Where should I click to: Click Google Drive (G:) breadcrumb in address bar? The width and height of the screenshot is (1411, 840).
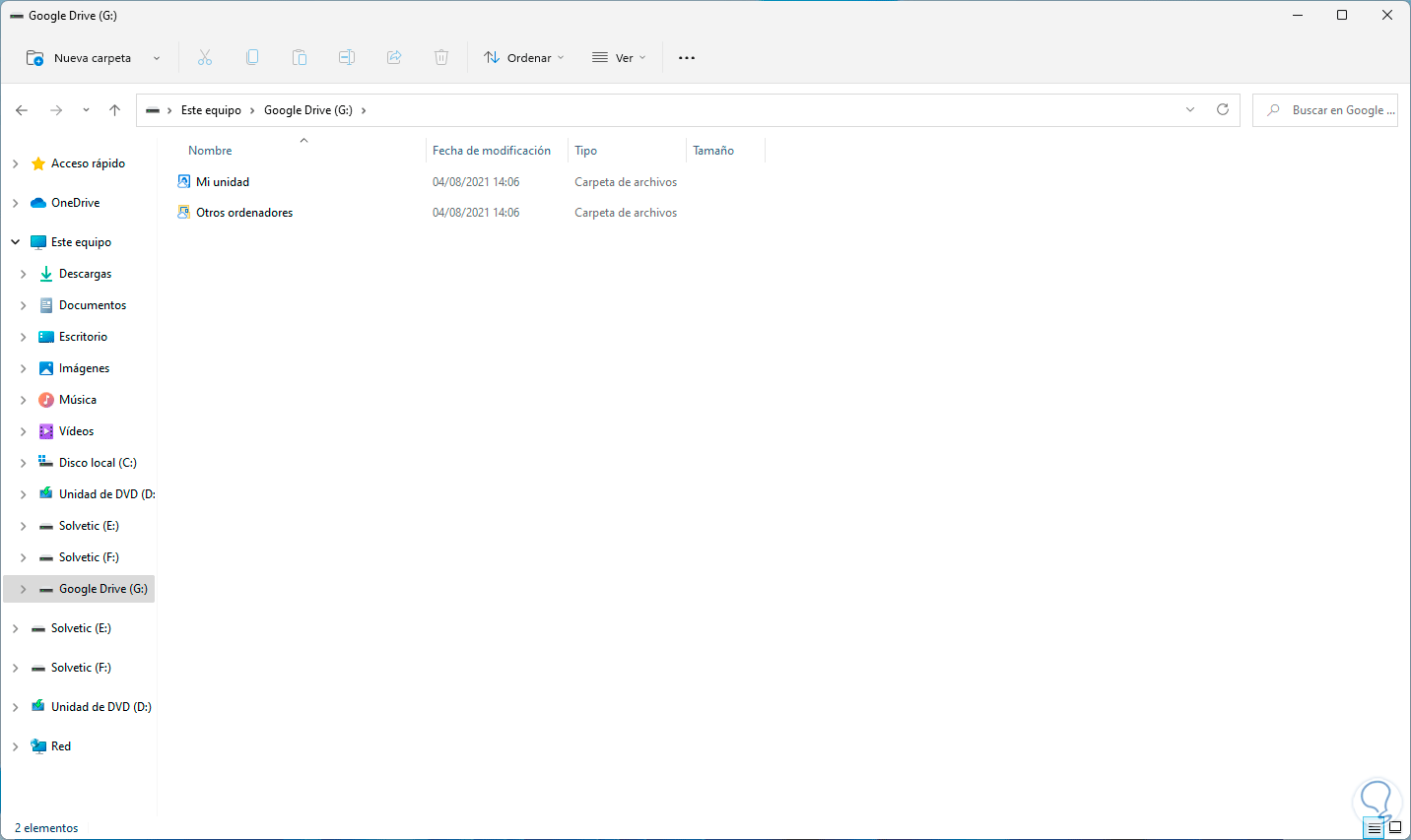[x=308, y=110]
